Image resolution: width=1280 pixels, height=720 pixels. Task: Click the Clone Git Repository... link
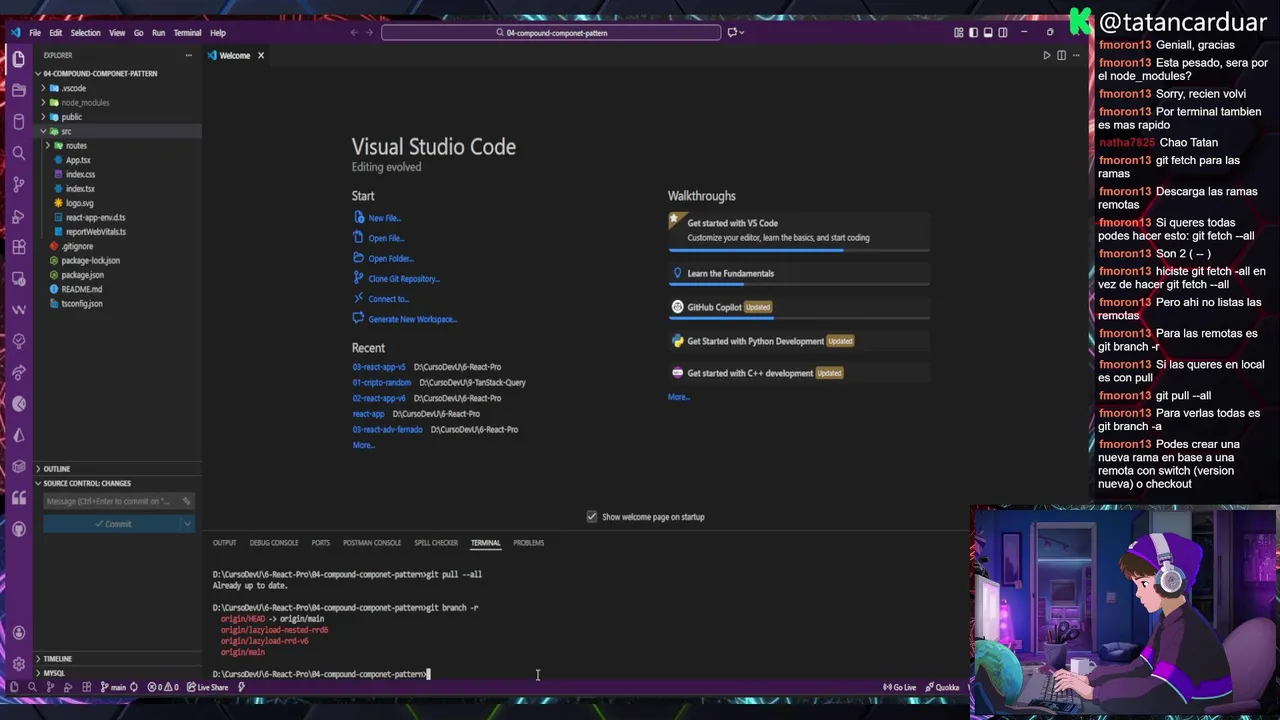pyautogui.click(x=403, y=278)
